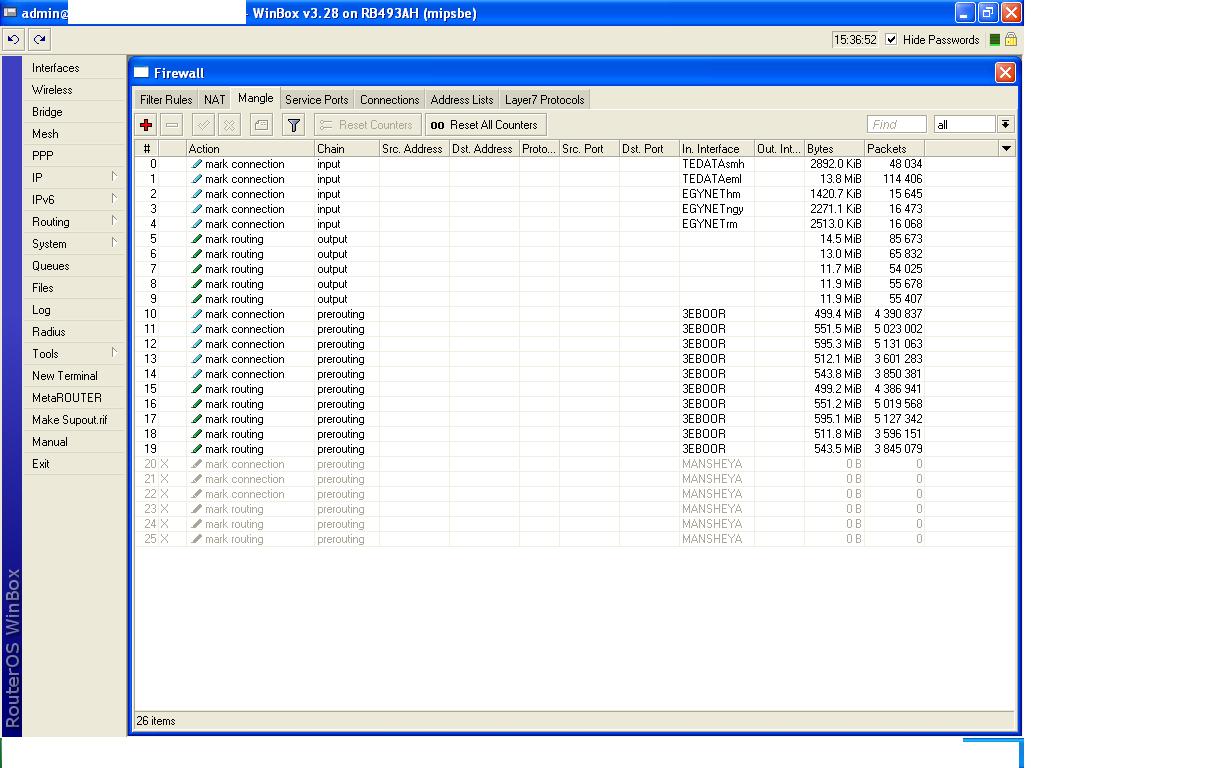Expand the Routing submenu
This screenshot has height=768, width=1218.
point(74,222)
